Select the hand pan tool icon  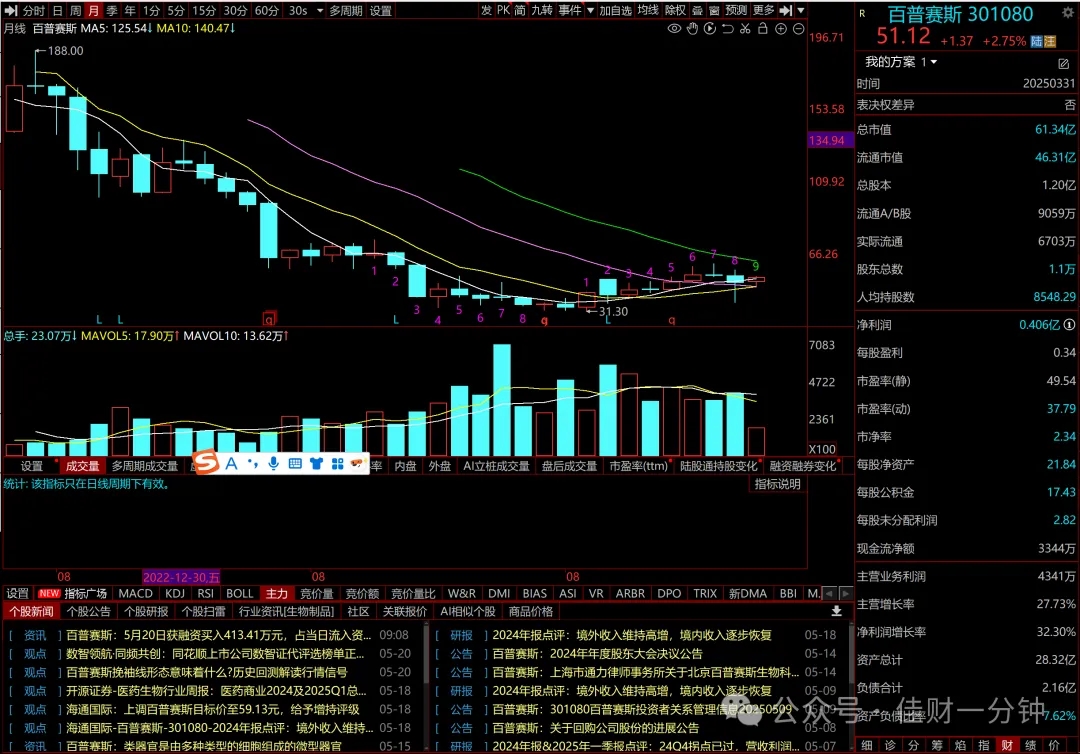(x=692, y=29)
